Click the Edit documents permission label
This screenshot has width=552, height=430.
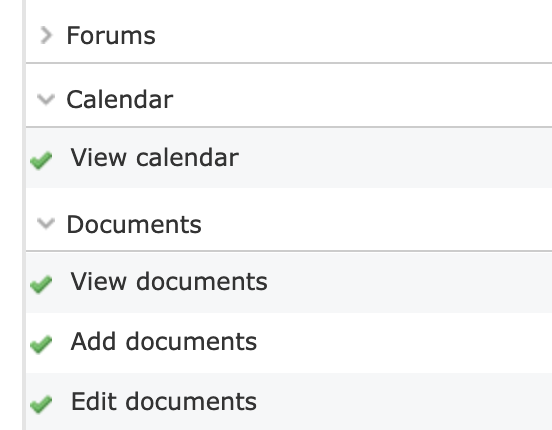164,401
